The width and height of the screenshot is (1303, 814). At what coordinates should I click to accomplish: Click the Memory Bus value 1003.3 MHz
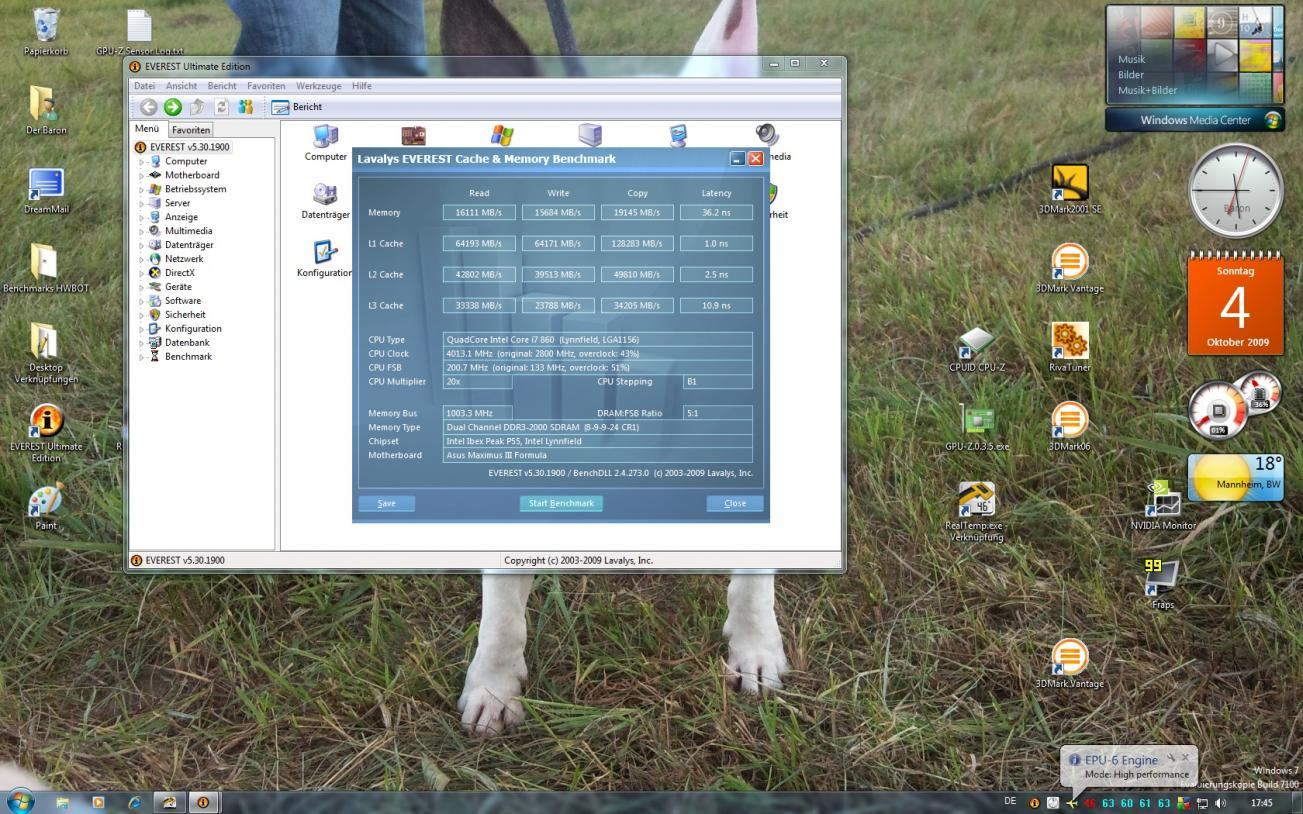pyautogui.click(x=478, y=413)
